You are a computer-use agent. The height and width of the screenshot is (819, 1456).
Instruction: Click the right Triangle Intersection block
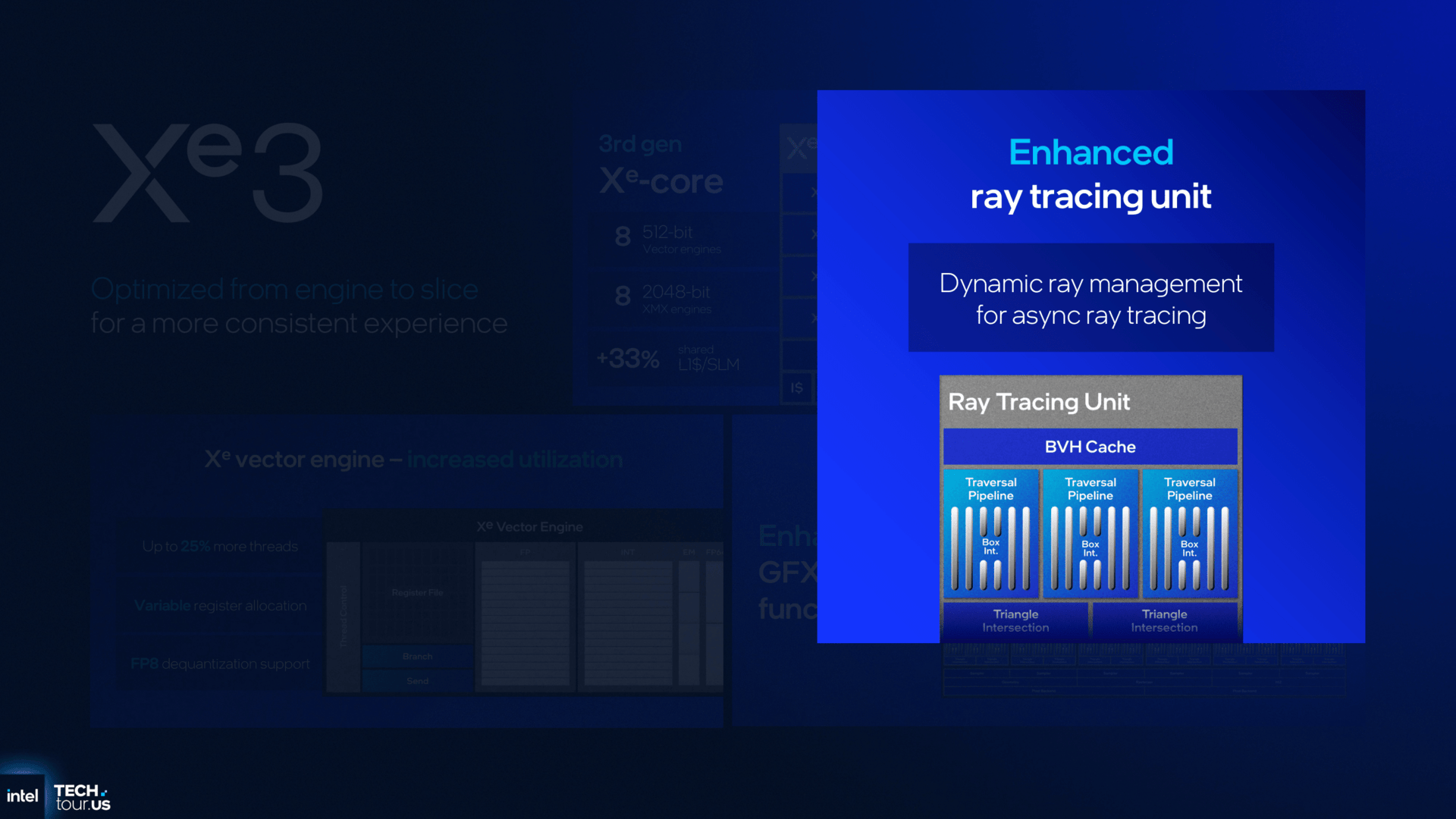(x=1164, y=620)
